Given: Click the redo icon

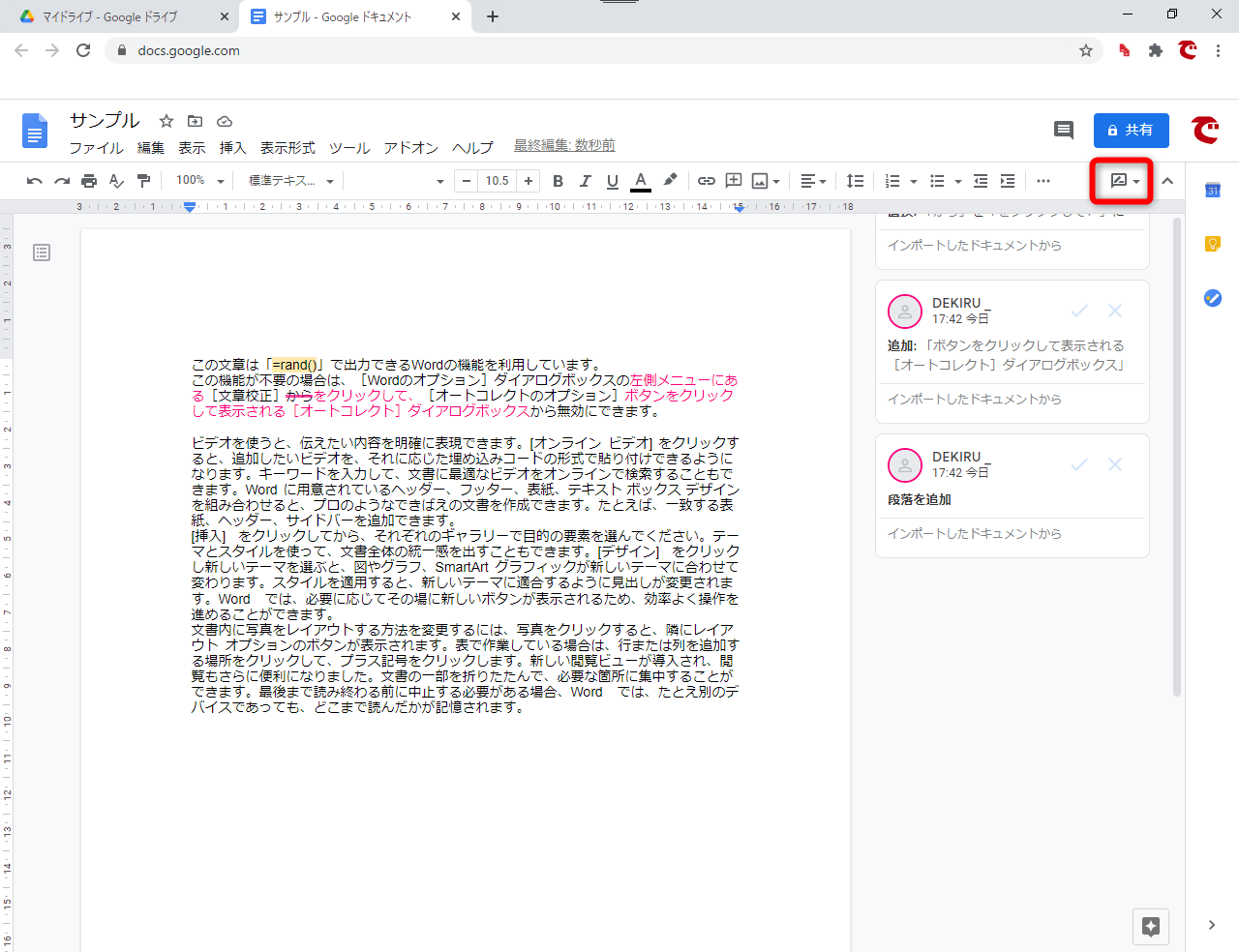Looking at the screenshot, I should point(62,181).
